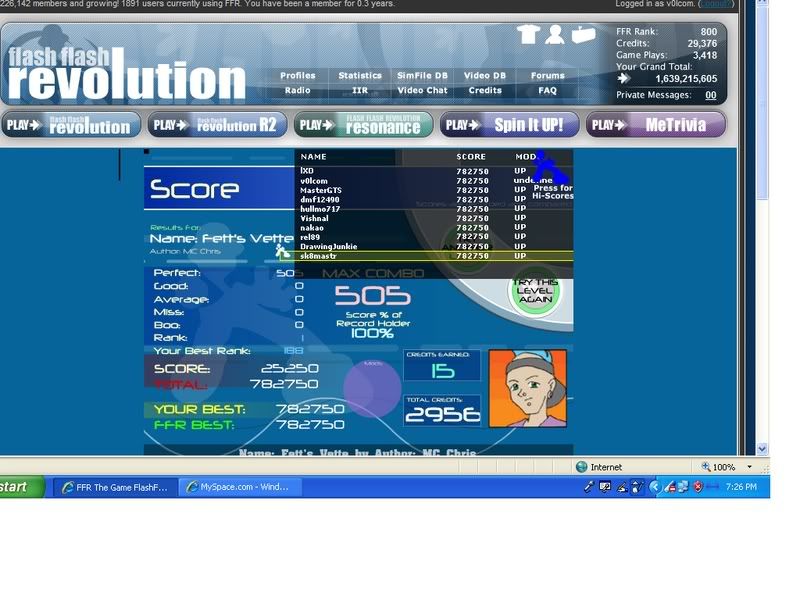The width and height of the screenshot is (800, 600).
Task: Select nakao row in hi-scores table
Action: (434, 228)
